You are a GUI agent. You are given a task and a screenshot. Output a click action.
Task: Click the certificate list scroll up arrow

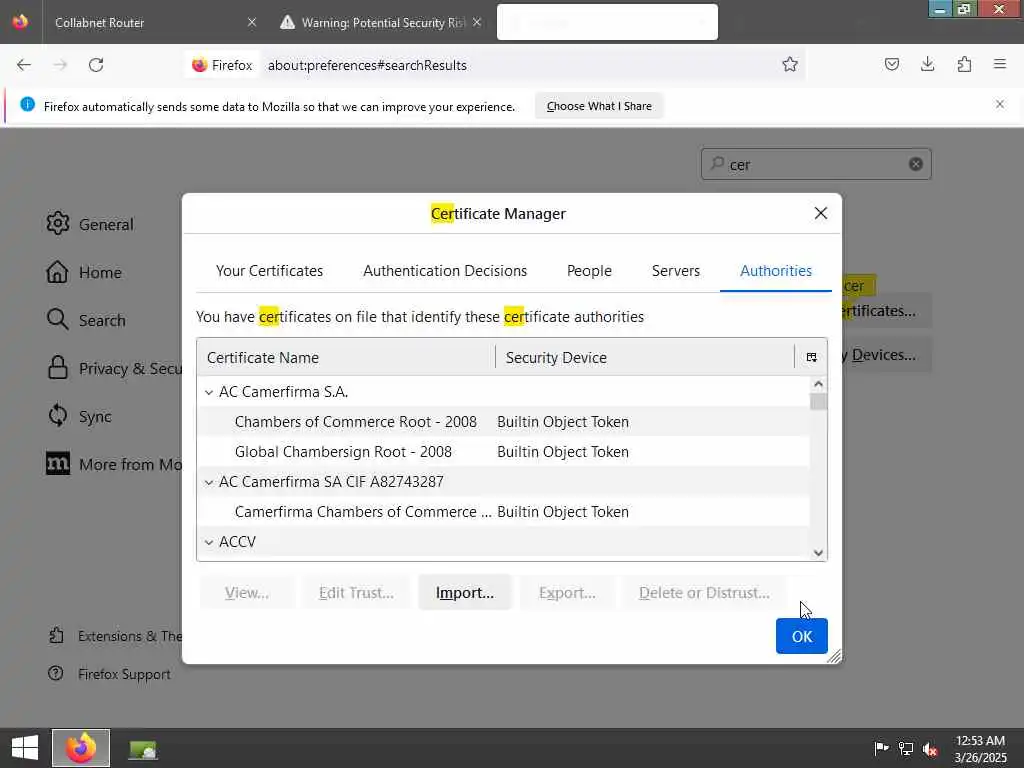point(818,384)
